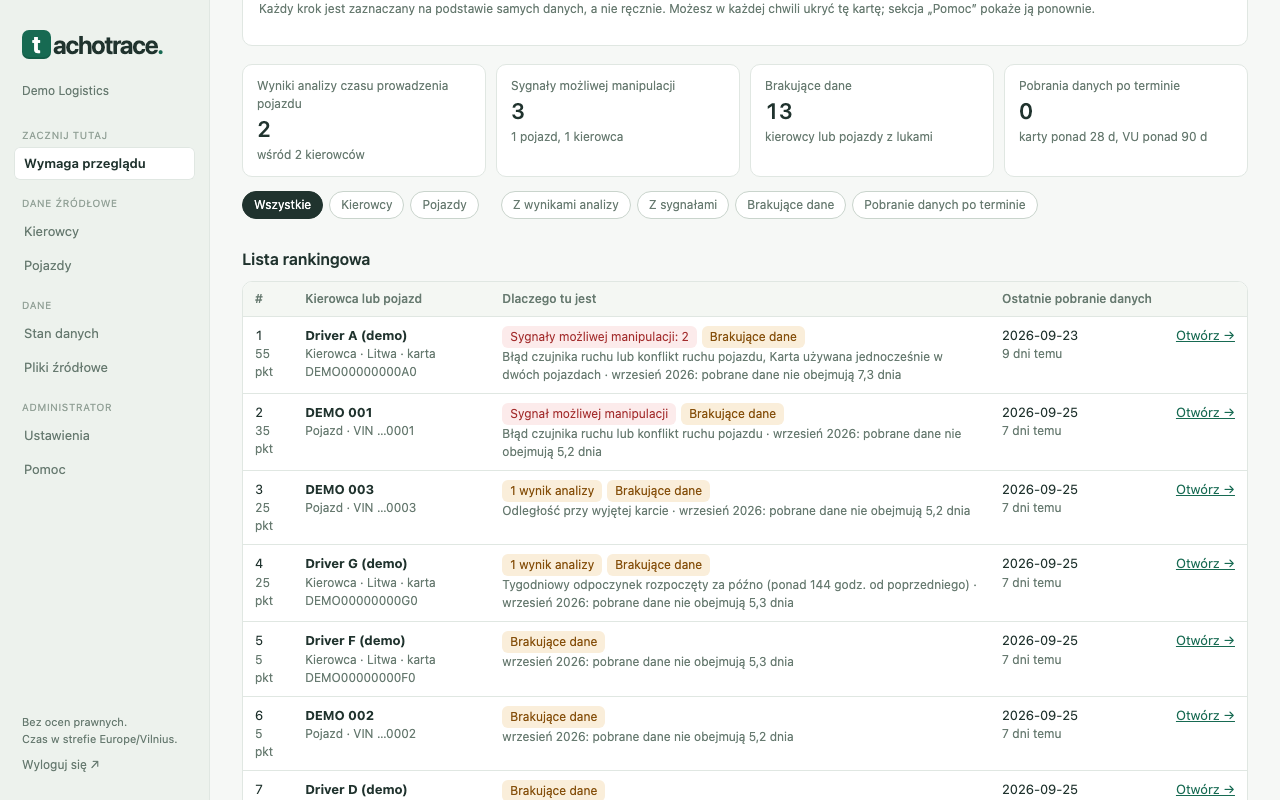Open Driver G (demo) via Otwórz
This screenshot has height=800, width=1280.
click(1205, 564)
